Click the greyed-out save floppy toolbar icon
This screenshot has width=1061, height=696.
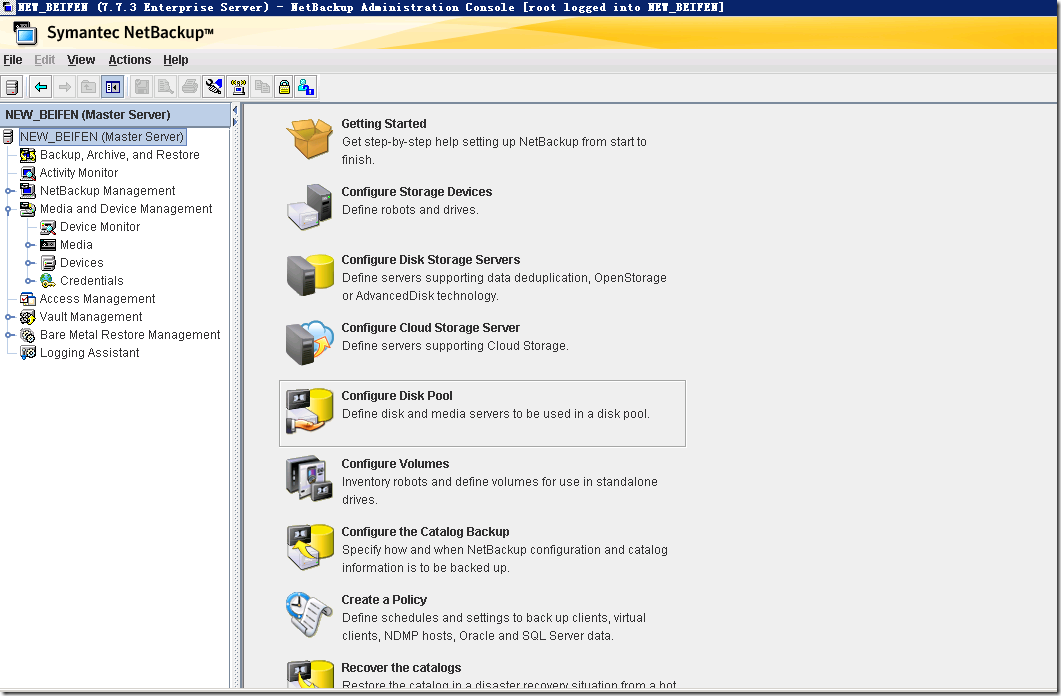(x=142, y=87)
